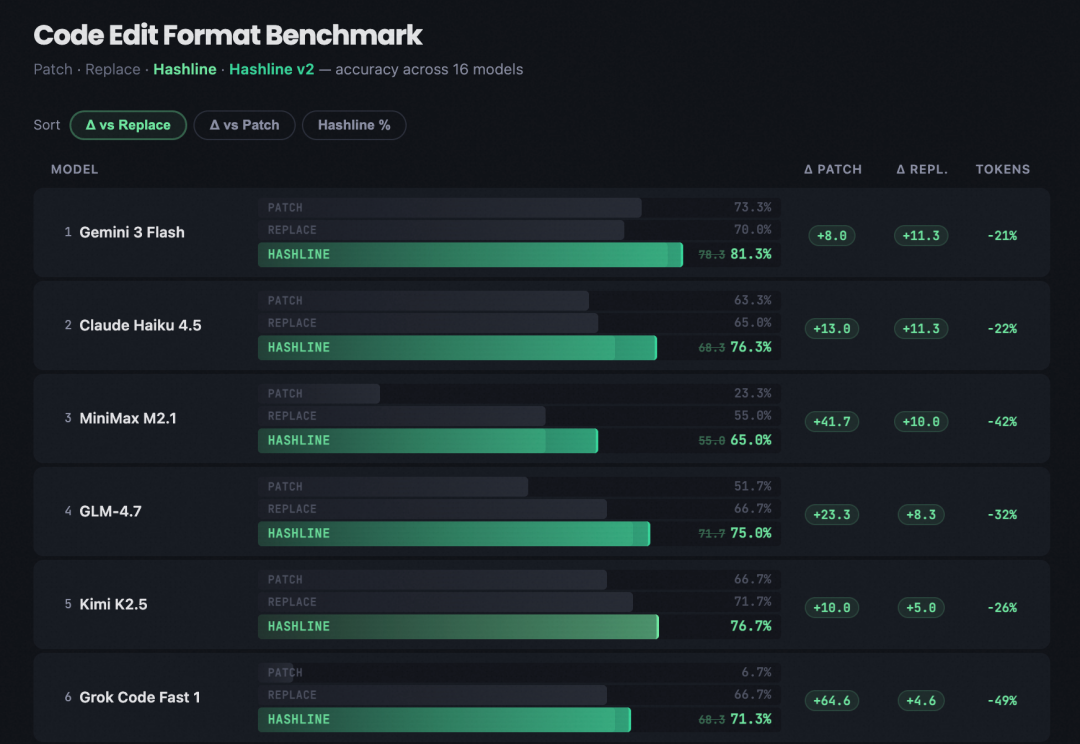Select the Replace format link

coord(112,69)
